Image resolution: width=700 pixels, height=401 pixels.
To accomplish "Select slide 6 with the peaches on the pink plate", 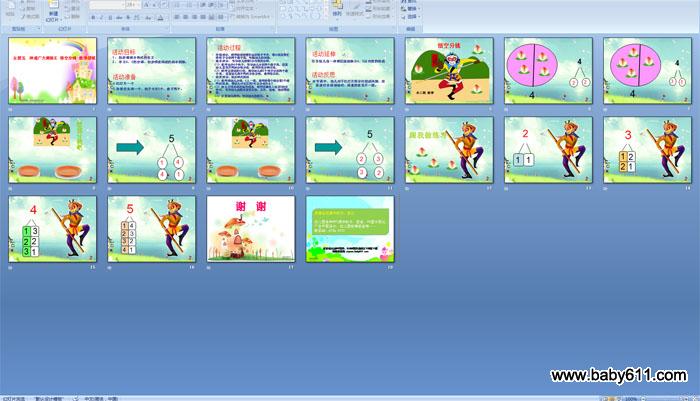I will [548, 71].
